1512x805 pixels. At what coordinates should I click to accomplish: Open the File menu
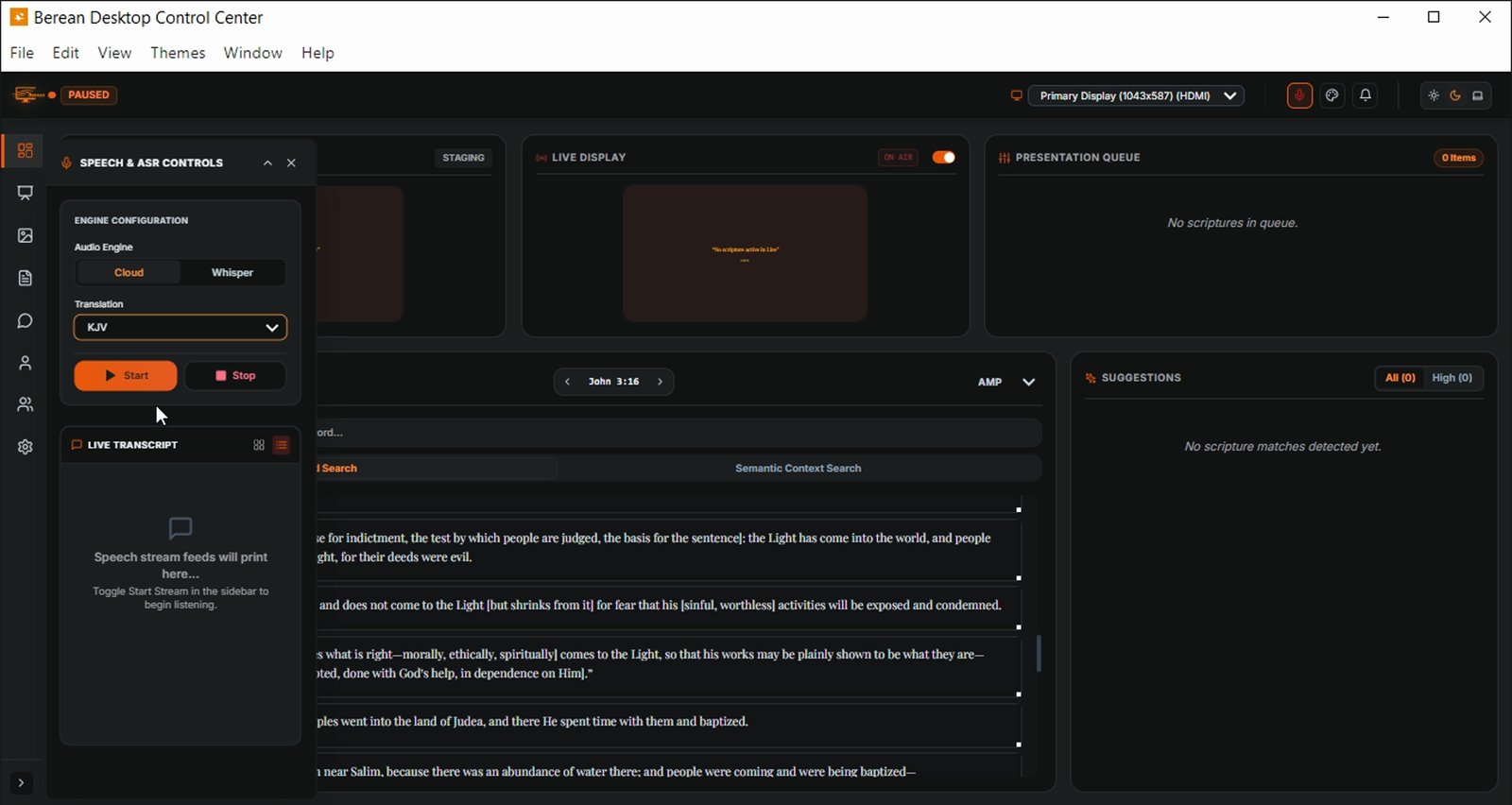pyautogui.click(x=22, y=53)
